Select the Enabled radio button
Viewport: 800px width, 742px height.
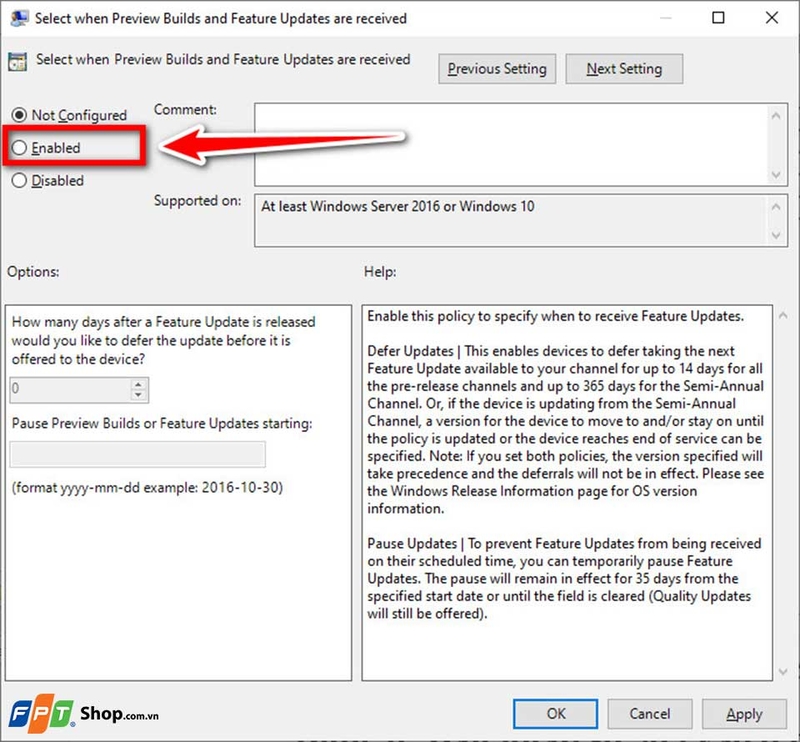pos(19,148)
